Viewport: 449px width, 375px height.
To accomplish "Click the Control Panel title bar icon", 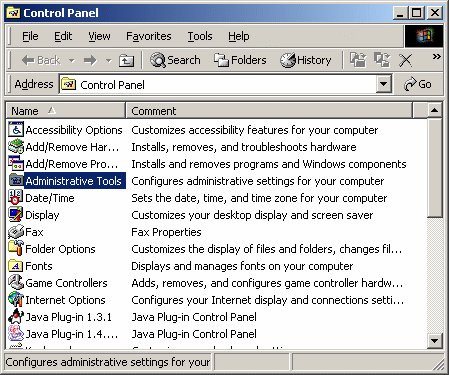I will coord(14,13).
